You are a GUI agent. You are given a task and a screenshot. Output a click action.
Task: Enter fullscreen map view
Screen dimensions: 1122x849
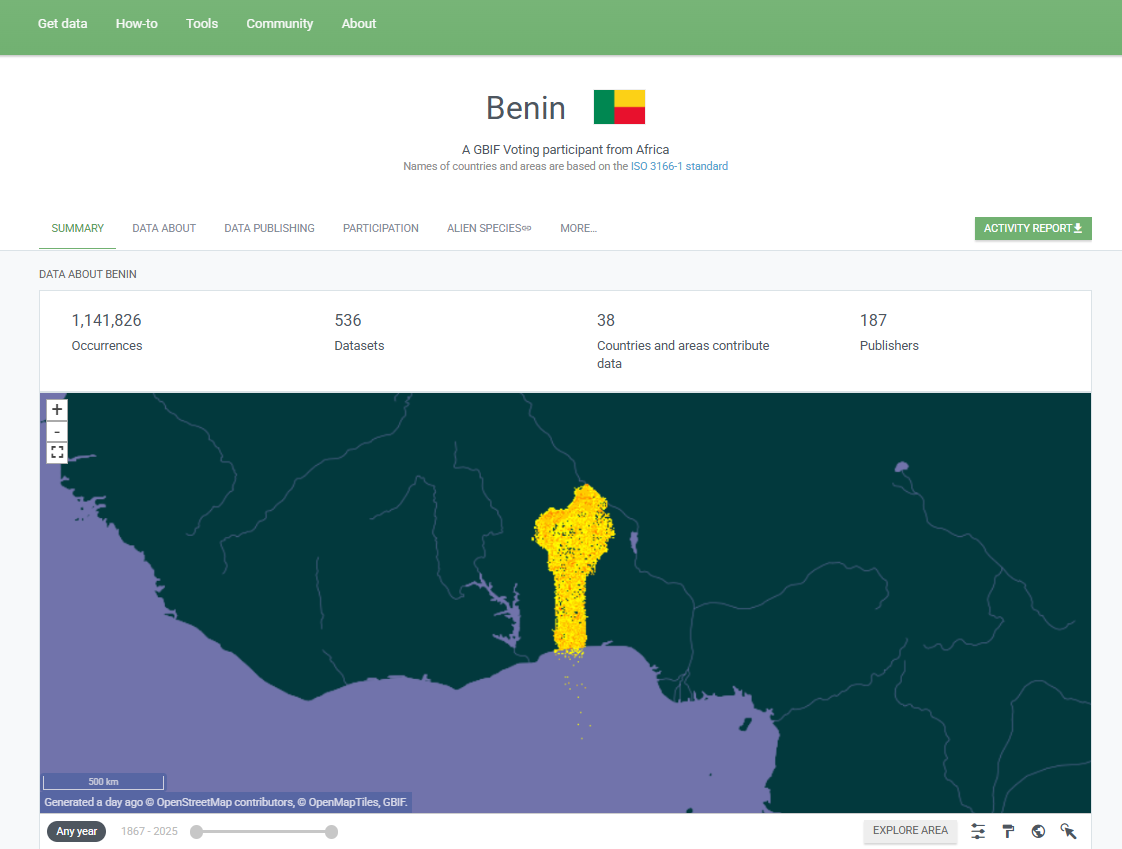click(x=56, y=452)
